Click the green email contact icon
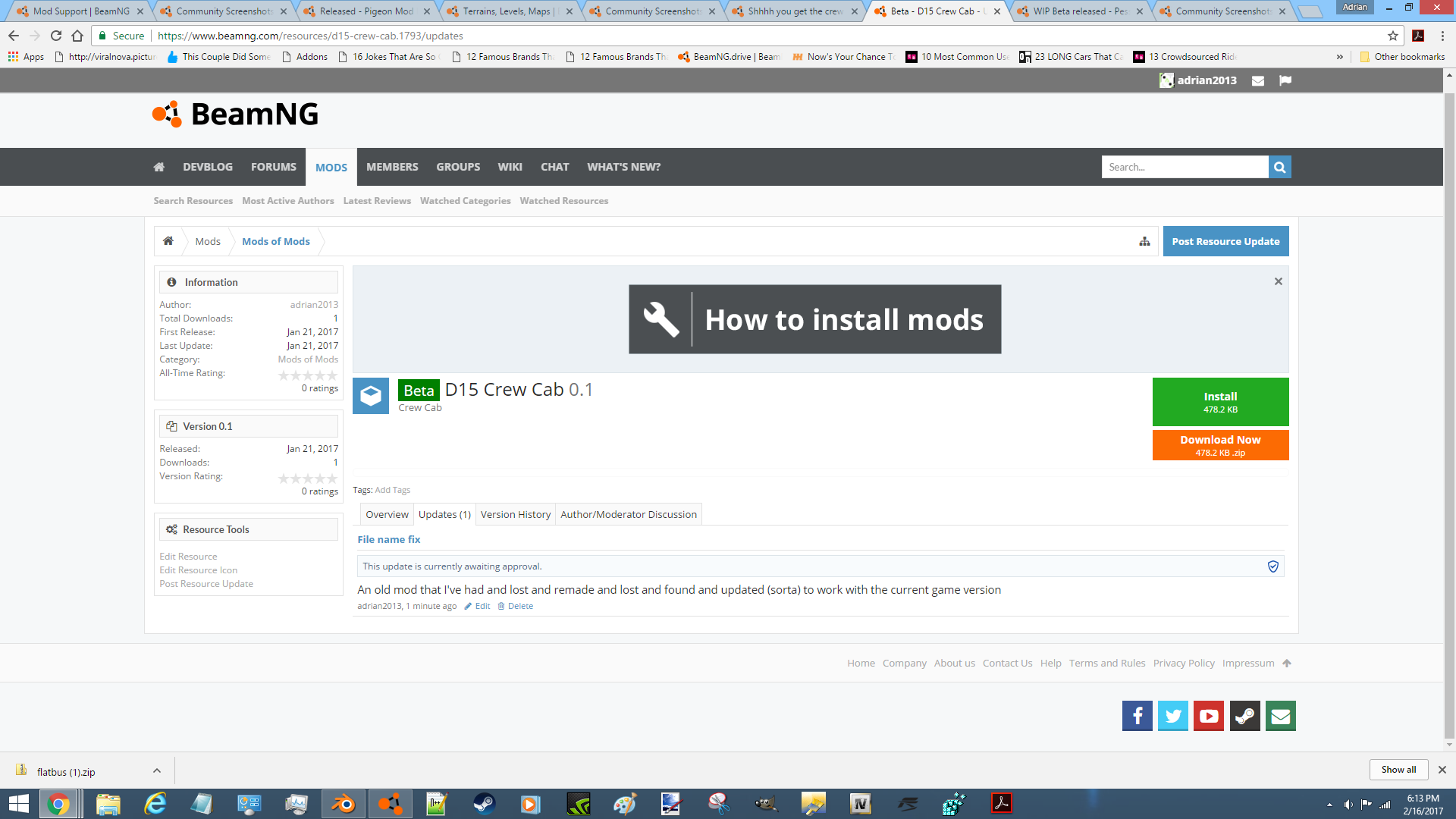Viewport: 1456px width, 819px height. tap(1281, 716)
